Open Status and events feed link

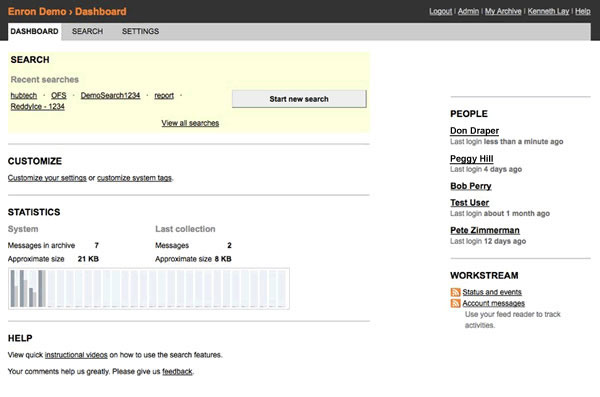[x=492, y=292]
